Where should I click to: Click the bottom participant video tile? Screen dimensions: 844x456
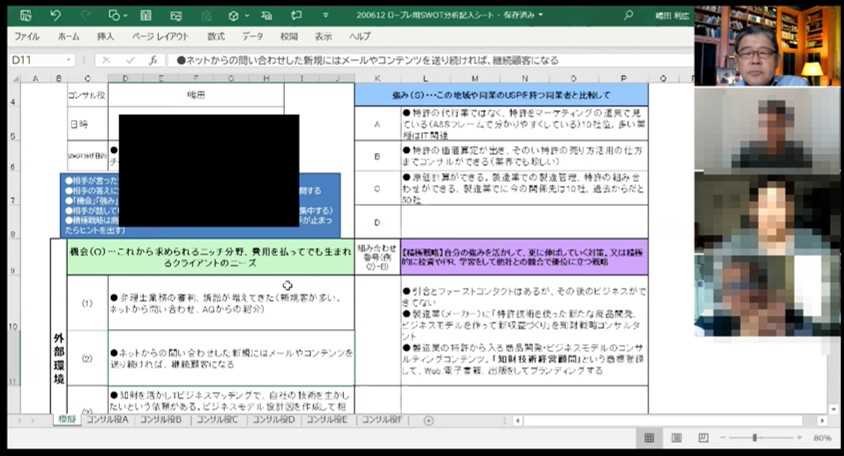pyautogui.click(x=767, y=296)
